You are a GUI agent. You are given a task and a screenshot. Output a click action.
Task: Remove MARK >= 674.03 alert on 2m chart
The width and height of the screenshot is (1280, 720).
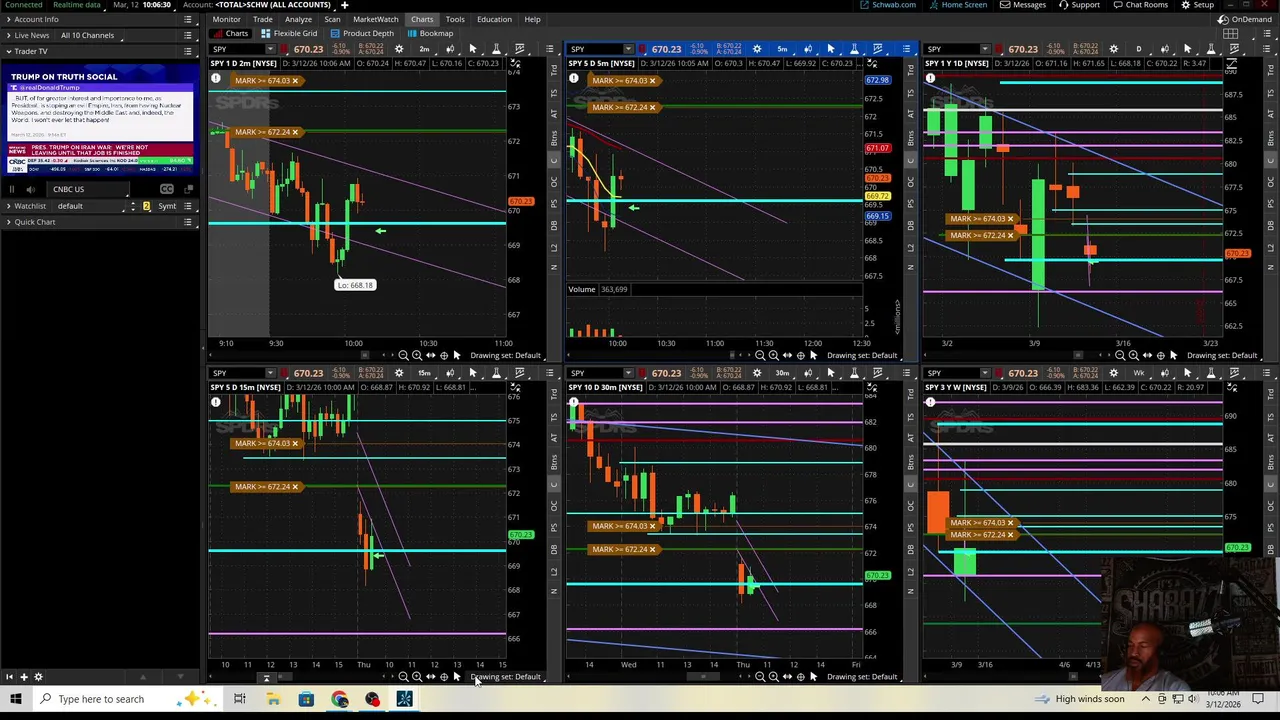point(295,81)
